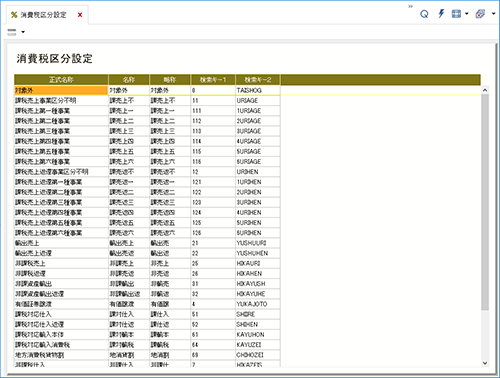
Task: Select the highlighted orange 対象外 cell
Action: point(61,90)
